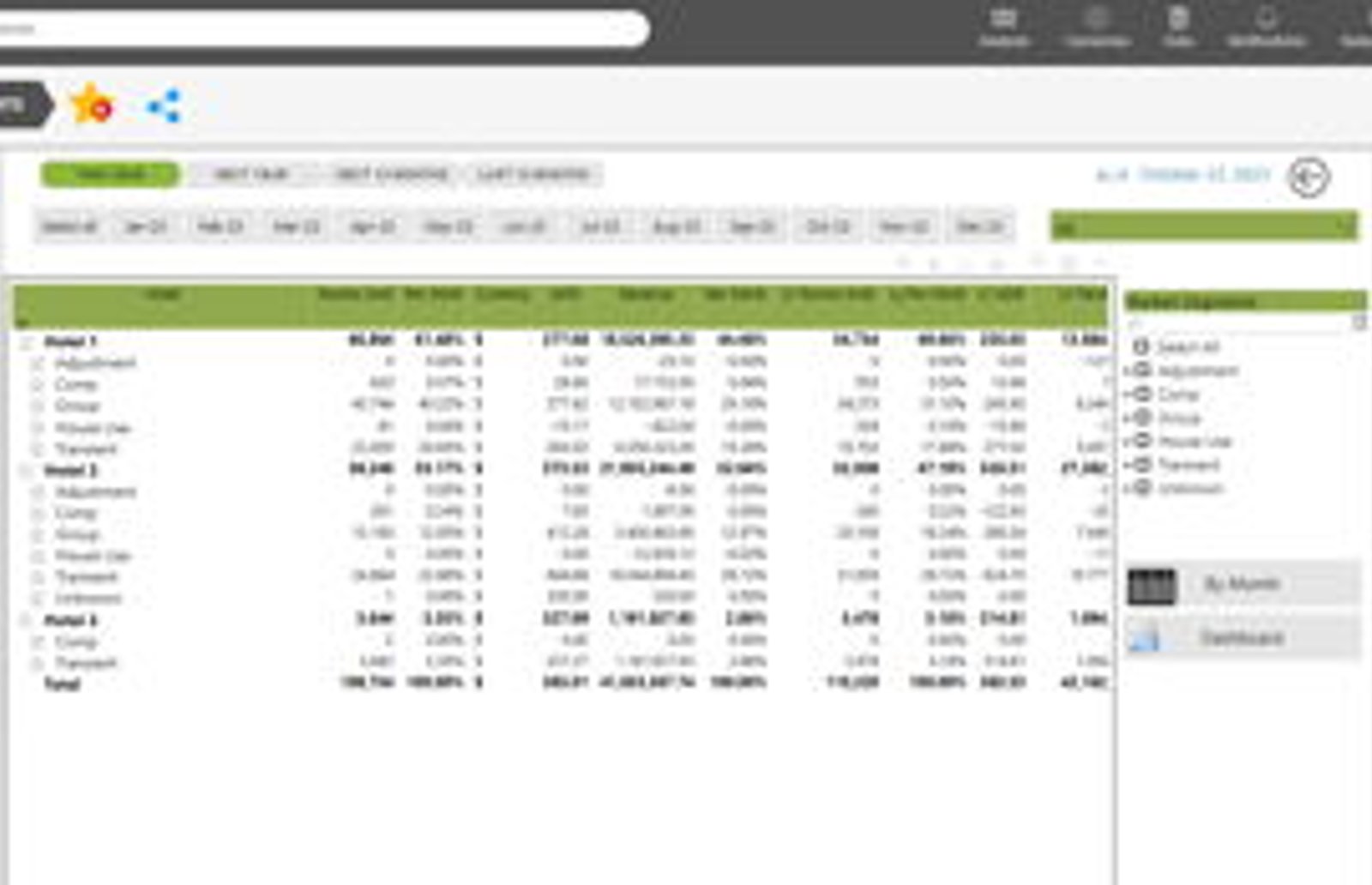The image size is (1372, 885).
Task: Toggle Select All in Market Segment
Action: (1140, 346)
